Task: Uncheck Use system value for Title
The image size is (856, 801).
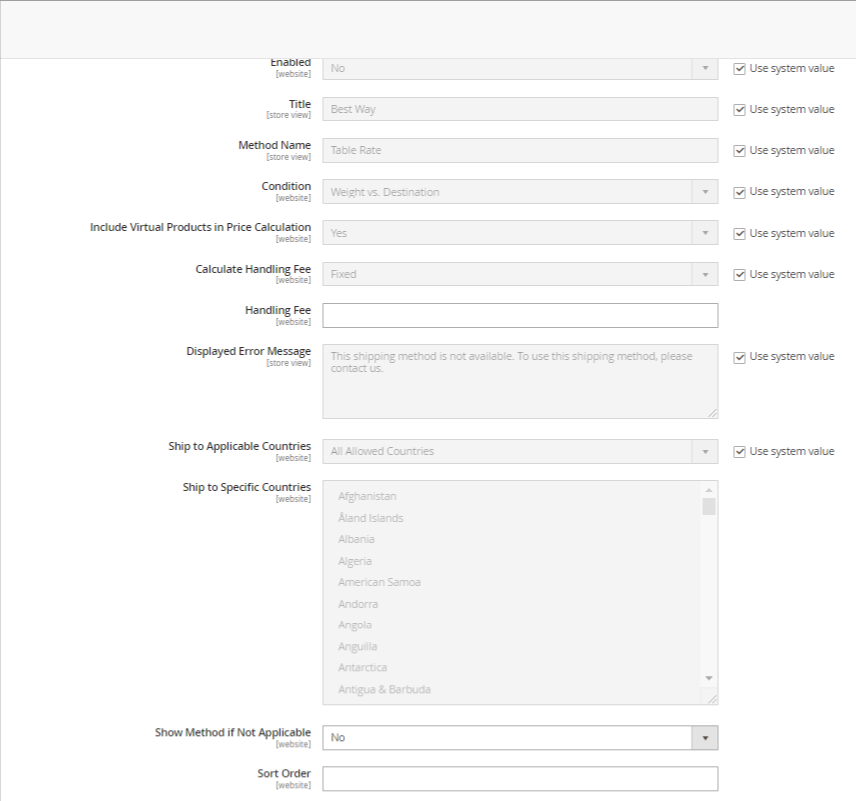Action: (x=740, y=110)
